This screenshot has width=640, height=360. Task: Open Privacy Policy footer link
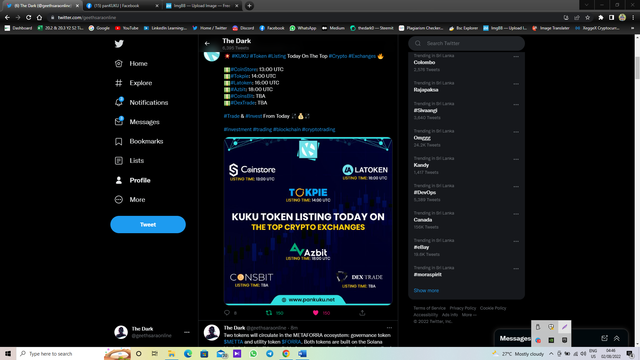pyautogui.click(x=463, y=308)
